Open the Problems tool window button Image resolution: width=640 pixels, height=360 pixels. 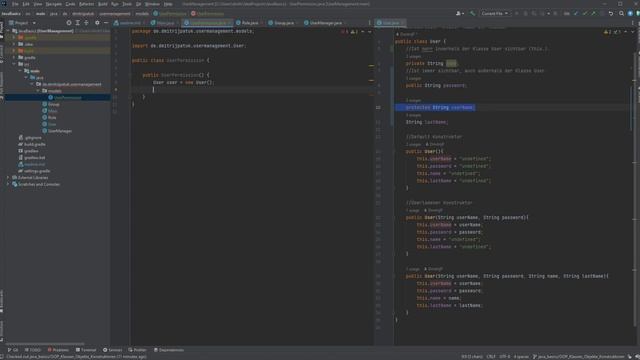[x=58, y=350]
